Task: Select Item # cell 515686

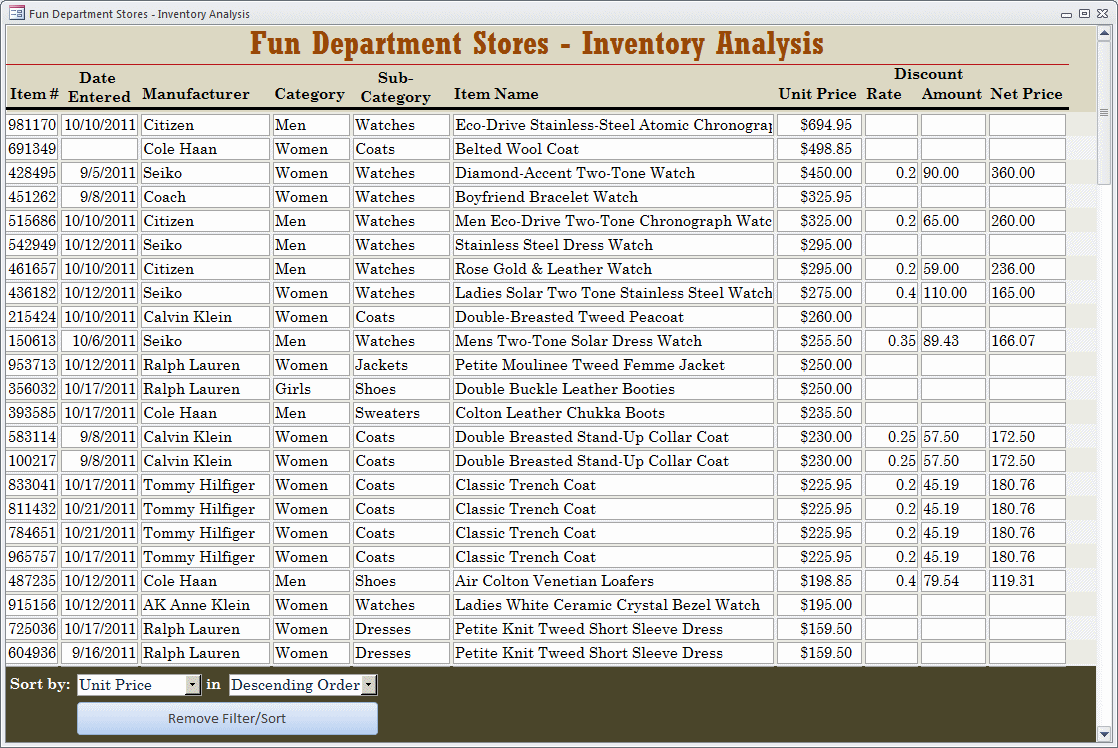Action: coord(32,221)
